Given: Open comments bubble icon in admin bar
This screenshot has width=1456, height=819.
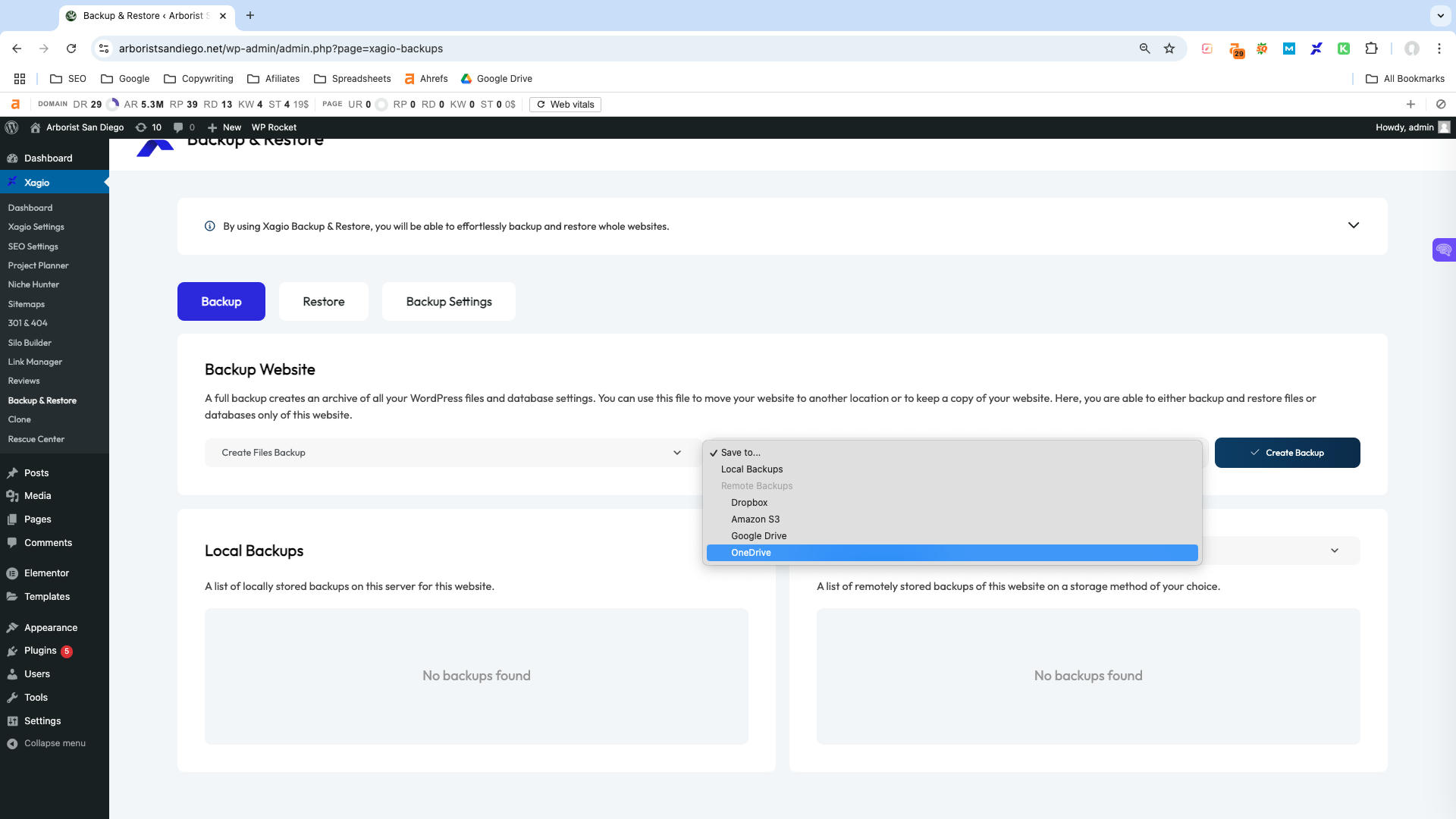Looking at the screenshot, I should [184, 127].
